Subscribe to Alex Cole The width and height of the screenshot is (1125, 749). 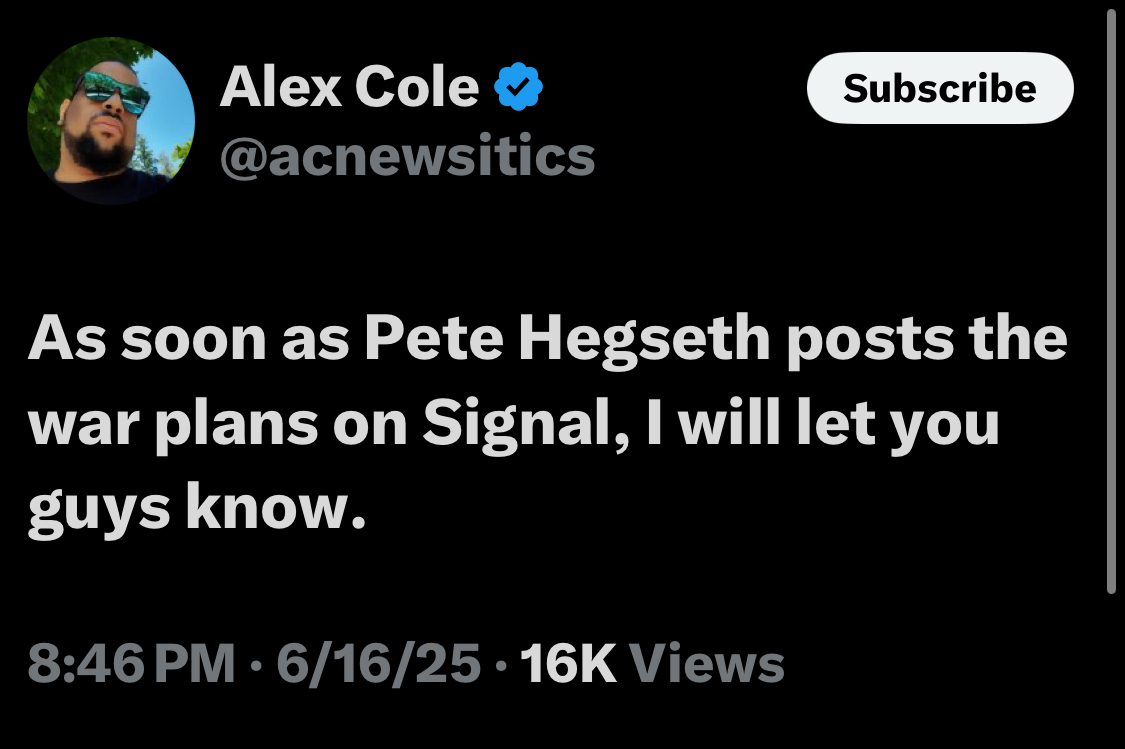[940, 88]
